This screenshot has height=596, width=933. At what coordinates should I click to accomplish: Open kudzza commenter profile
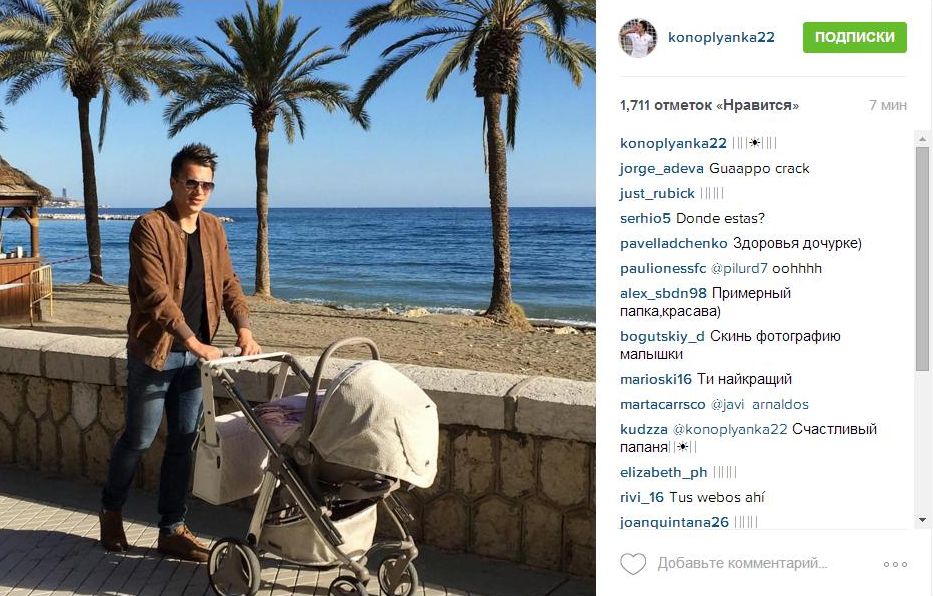point(644,429)
